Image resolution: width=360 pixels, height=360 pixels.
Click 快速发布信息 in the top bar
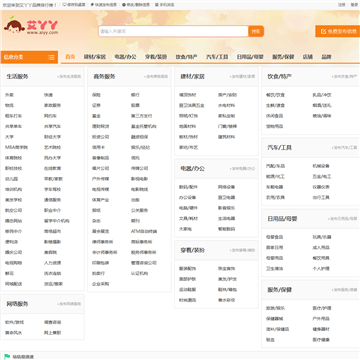click(104, 5)
